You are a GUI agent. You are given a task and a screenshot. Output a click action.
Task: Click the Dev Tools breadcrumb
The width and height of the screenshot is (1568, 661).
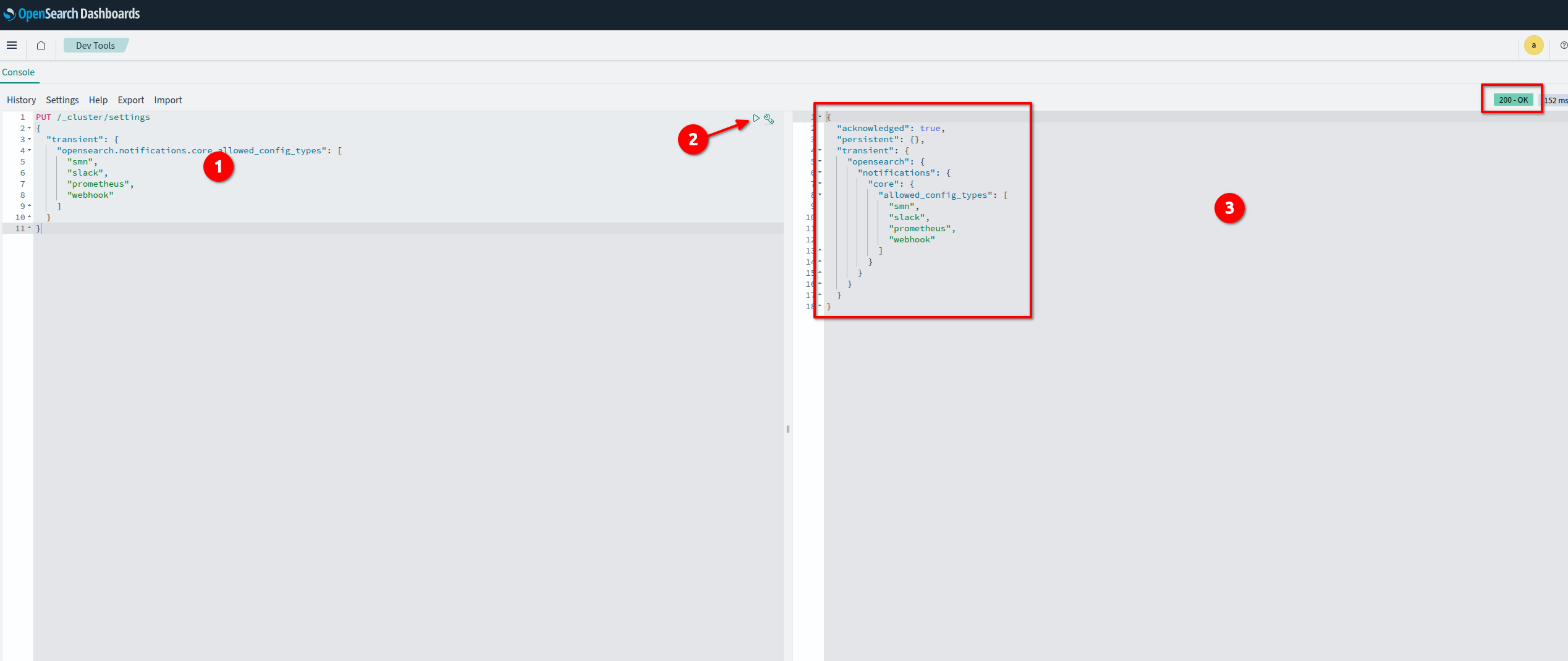[95, 46]
